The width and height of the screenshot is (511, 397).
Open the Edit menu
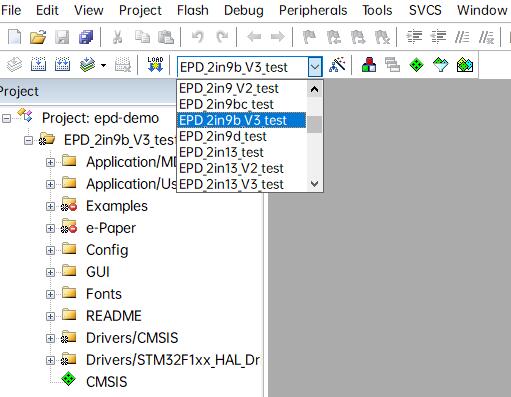(47, 10)
